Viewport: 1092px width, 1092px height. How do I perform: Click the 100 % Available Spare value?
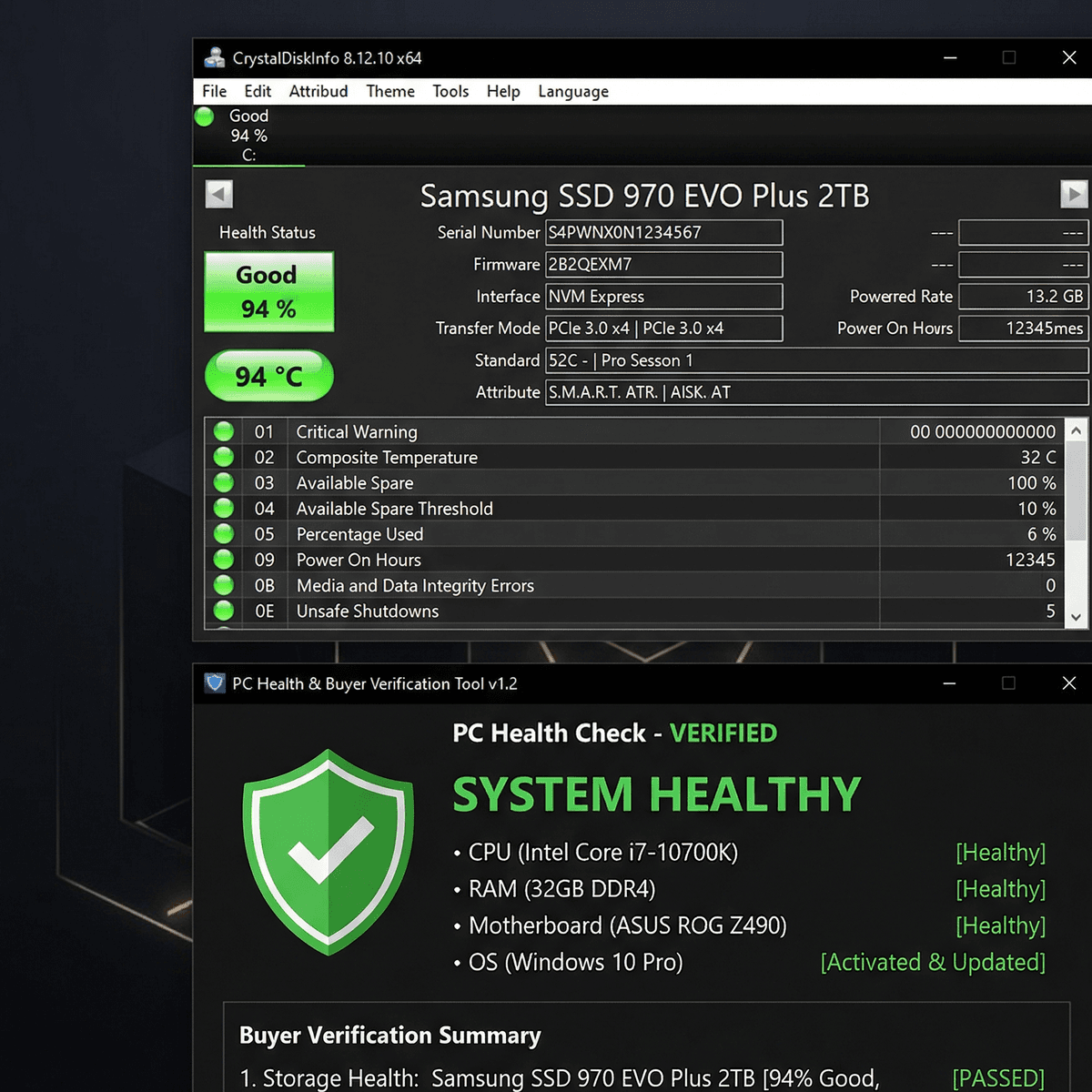1032,483
